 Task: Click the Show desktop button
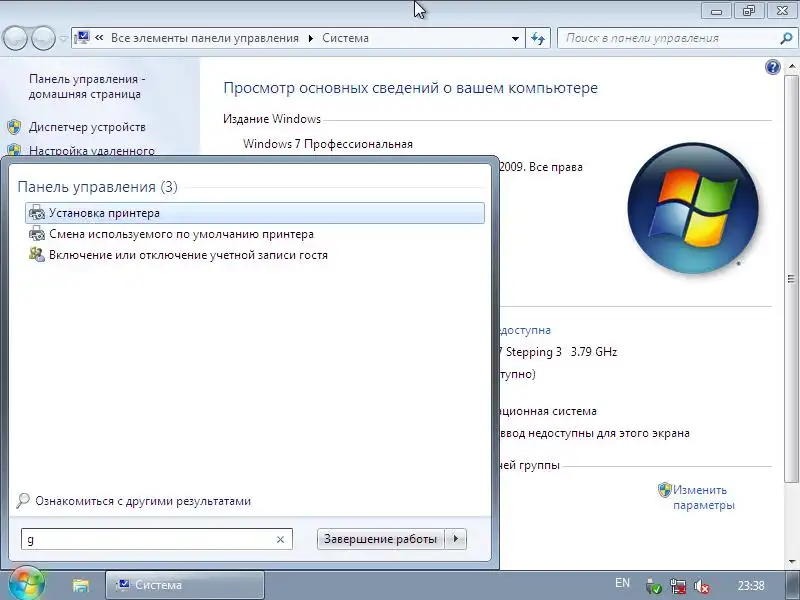793,586
